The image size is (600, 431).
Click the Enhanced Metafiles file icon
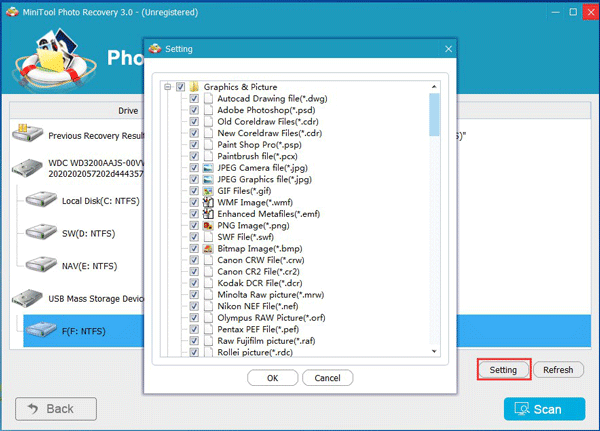(x=208, y=214)
